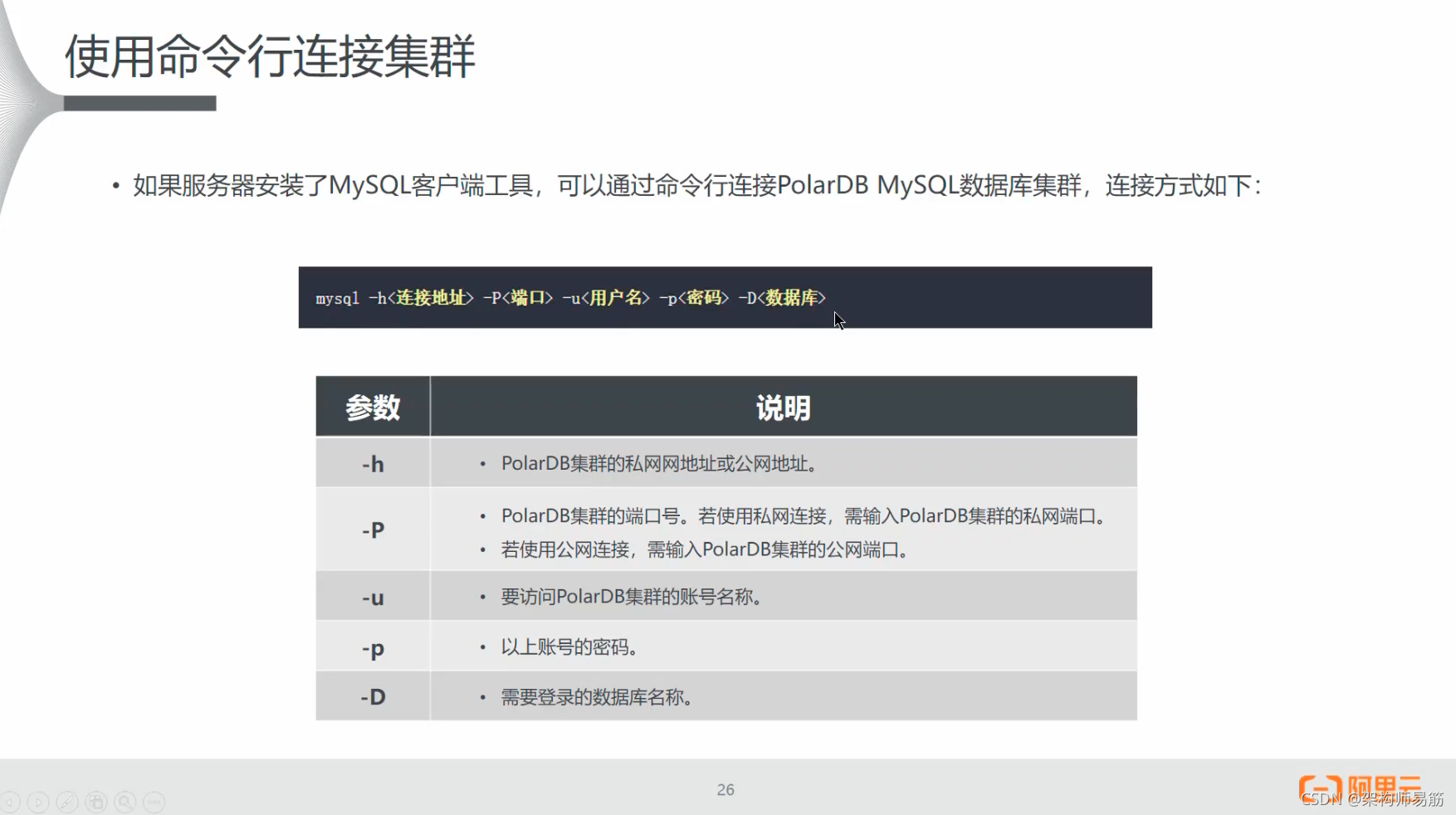The width and height of the screenshot is (1456, 815).
Task: Click the 参数 table header
Action: [x=373, y=407]
